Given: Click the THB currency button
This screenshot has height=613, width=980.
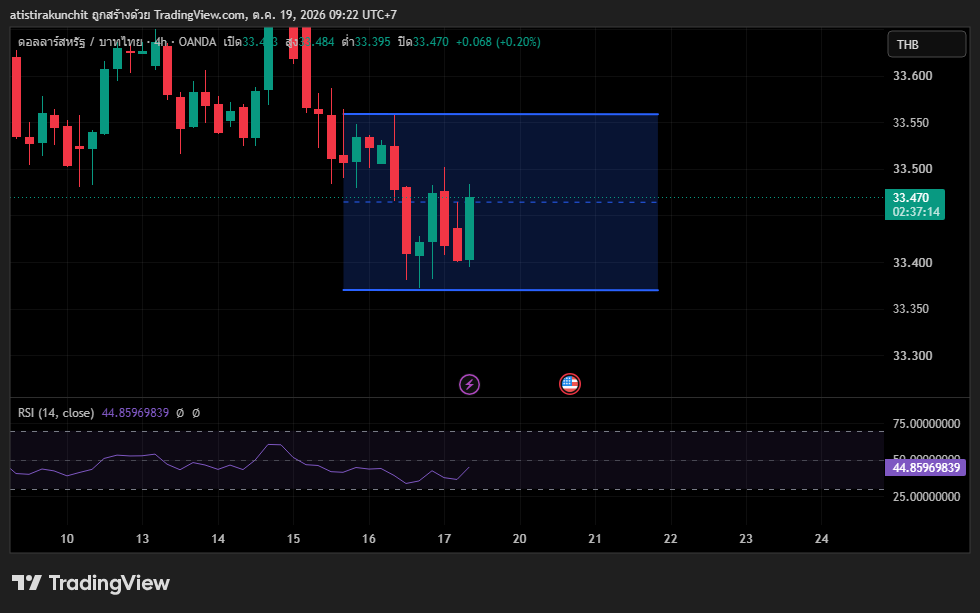Looking at the screenshot, I should pyautogui.click(x=926, y=44).
